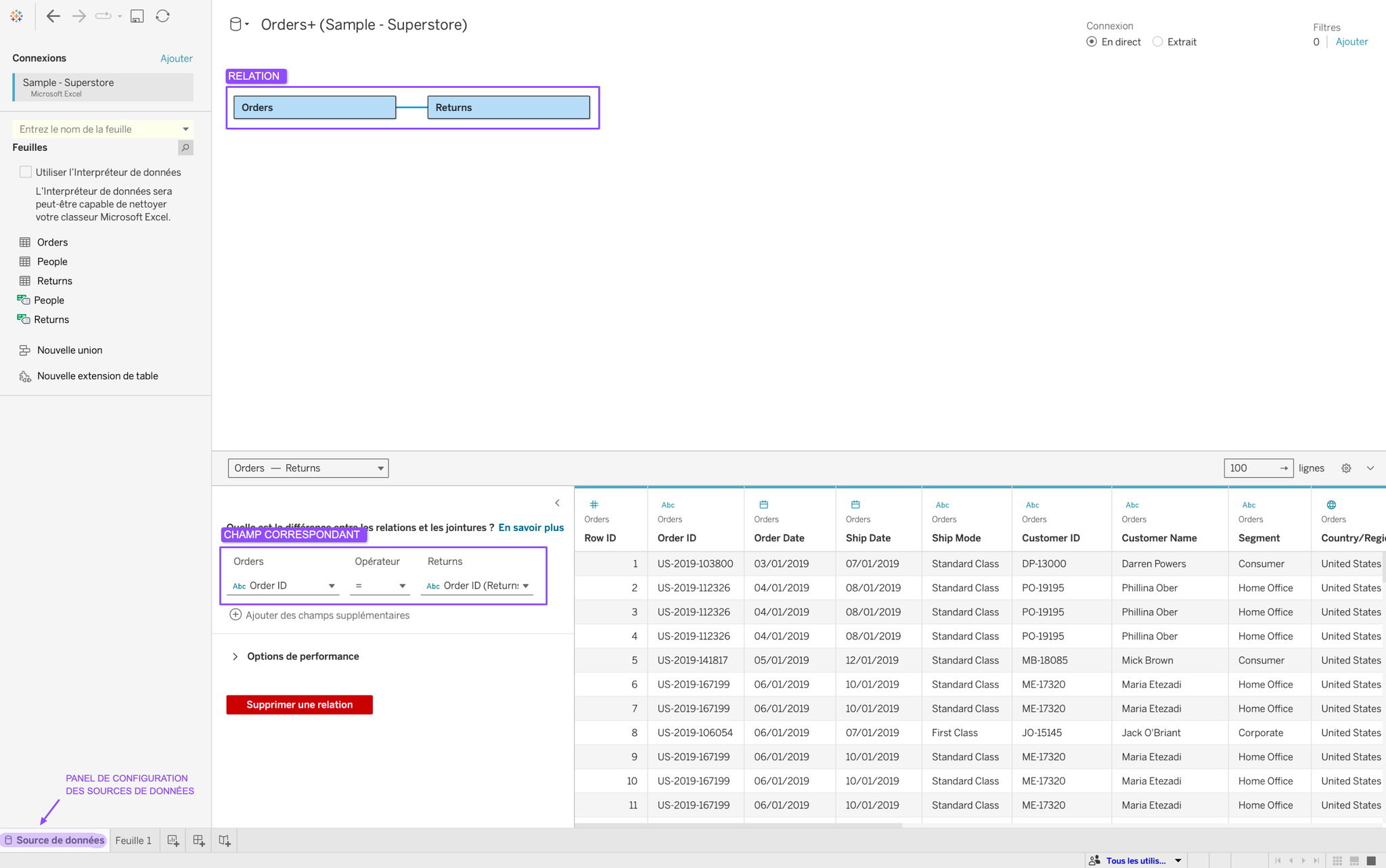Open the Orders — Returns relation dropdown
This screenshot has height=868, width=1386.
[x=308, y=468]
